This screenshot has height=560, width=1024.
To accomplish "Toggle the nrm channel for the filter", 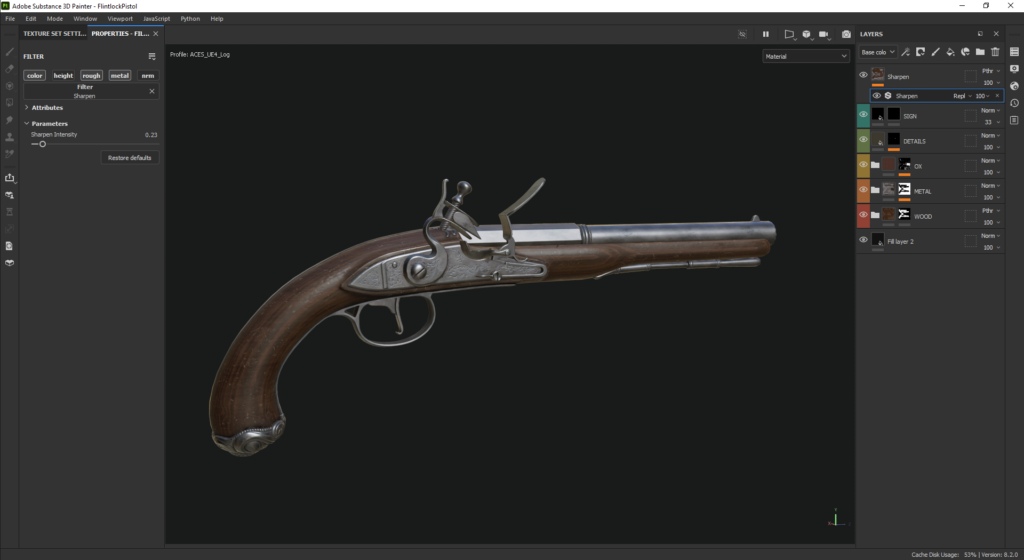I will 148,76.
